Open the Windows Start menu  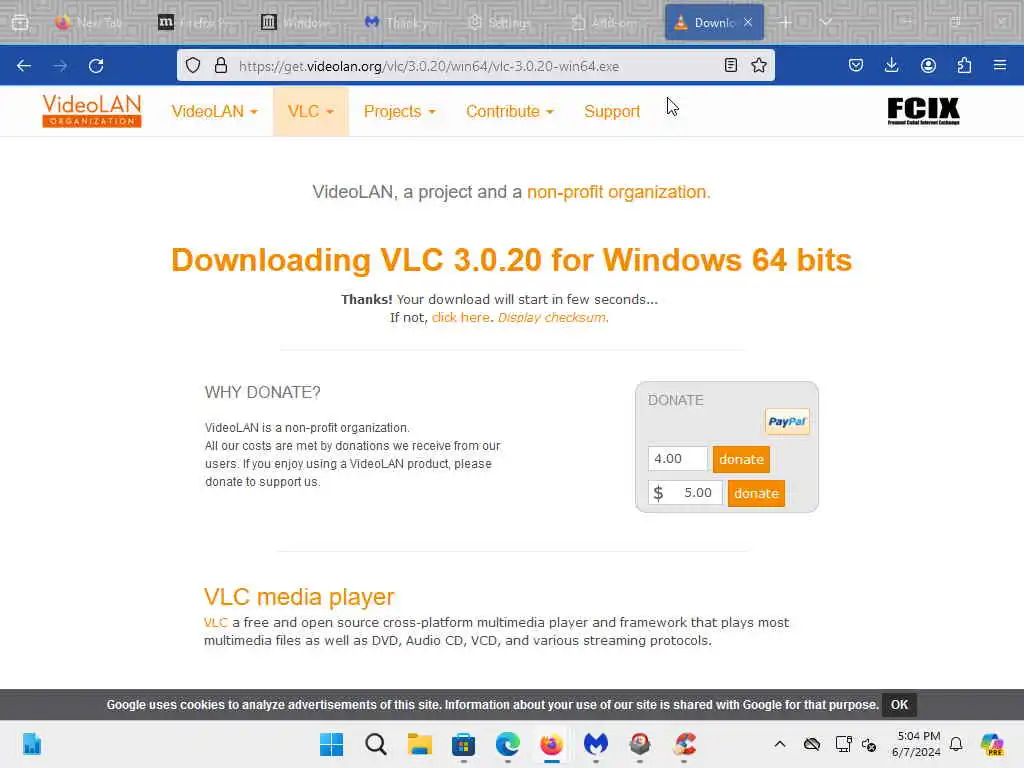coord(332,744)
